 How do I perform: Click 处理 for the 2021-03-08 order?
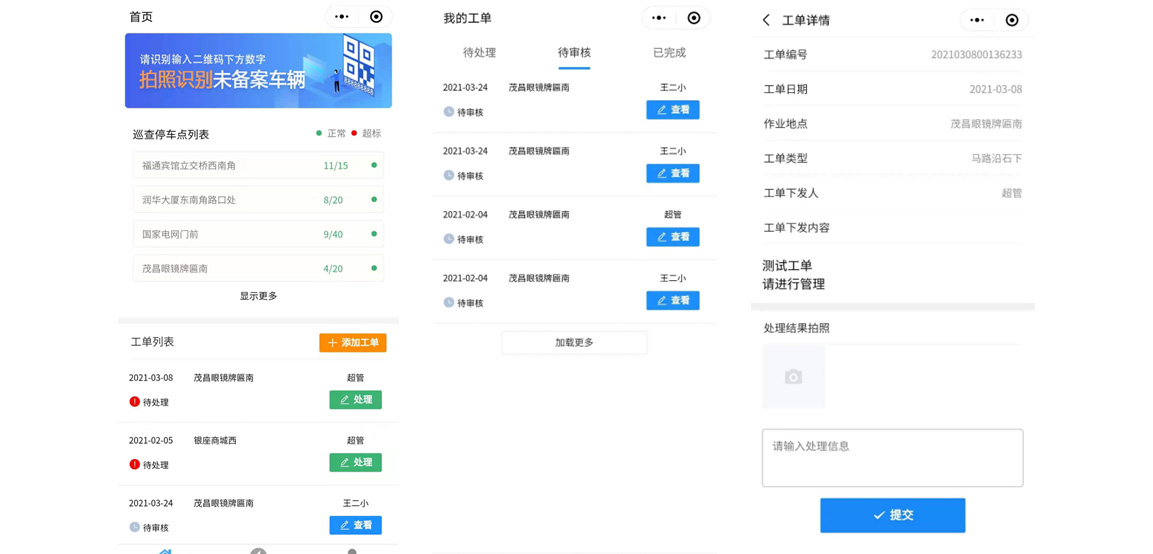point(355,400)
